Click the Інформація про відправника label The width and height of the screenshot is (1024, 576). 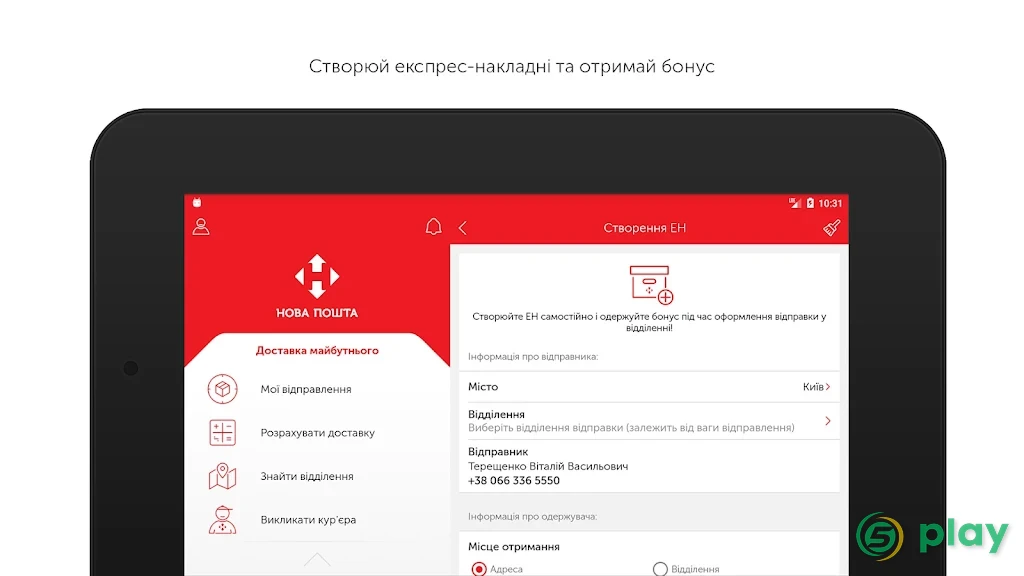[x=533, y=357]
